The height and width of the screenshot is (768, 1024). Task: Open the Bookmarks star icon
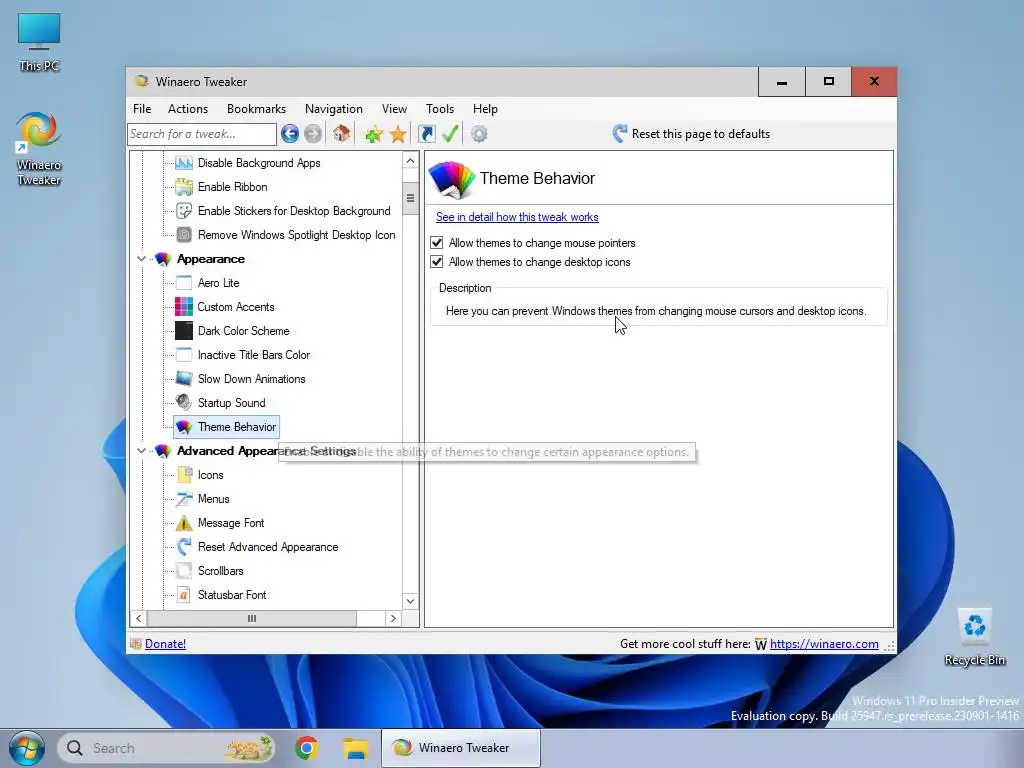tap(398, 135)
